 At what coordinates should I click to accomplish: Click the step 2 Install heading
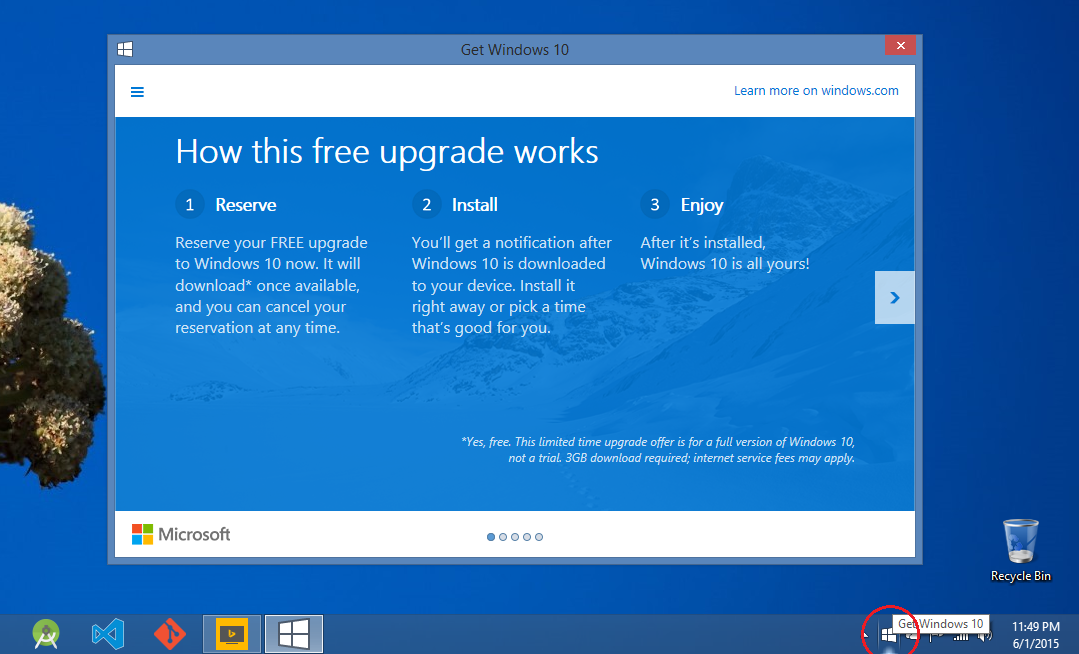point(475,204)
